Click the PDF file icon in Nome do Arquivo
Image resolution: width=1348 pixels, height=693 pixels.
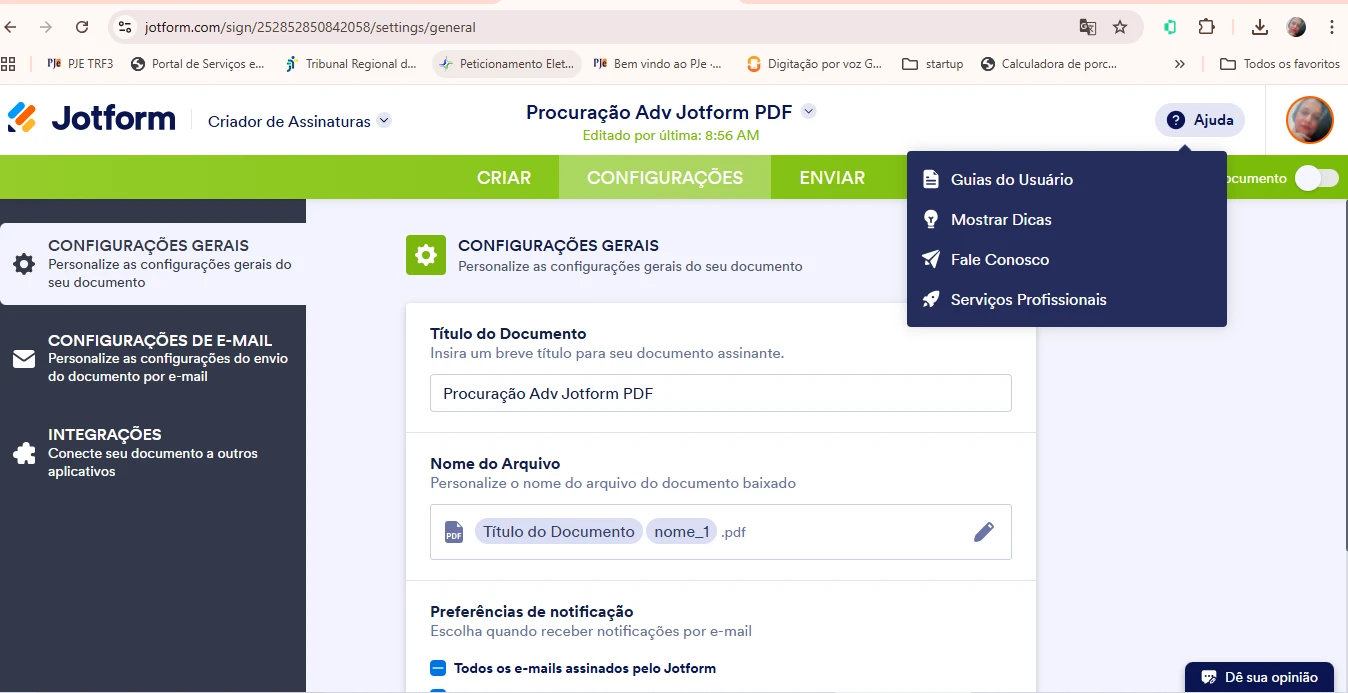pyautogui.click(x=452, y=531)
